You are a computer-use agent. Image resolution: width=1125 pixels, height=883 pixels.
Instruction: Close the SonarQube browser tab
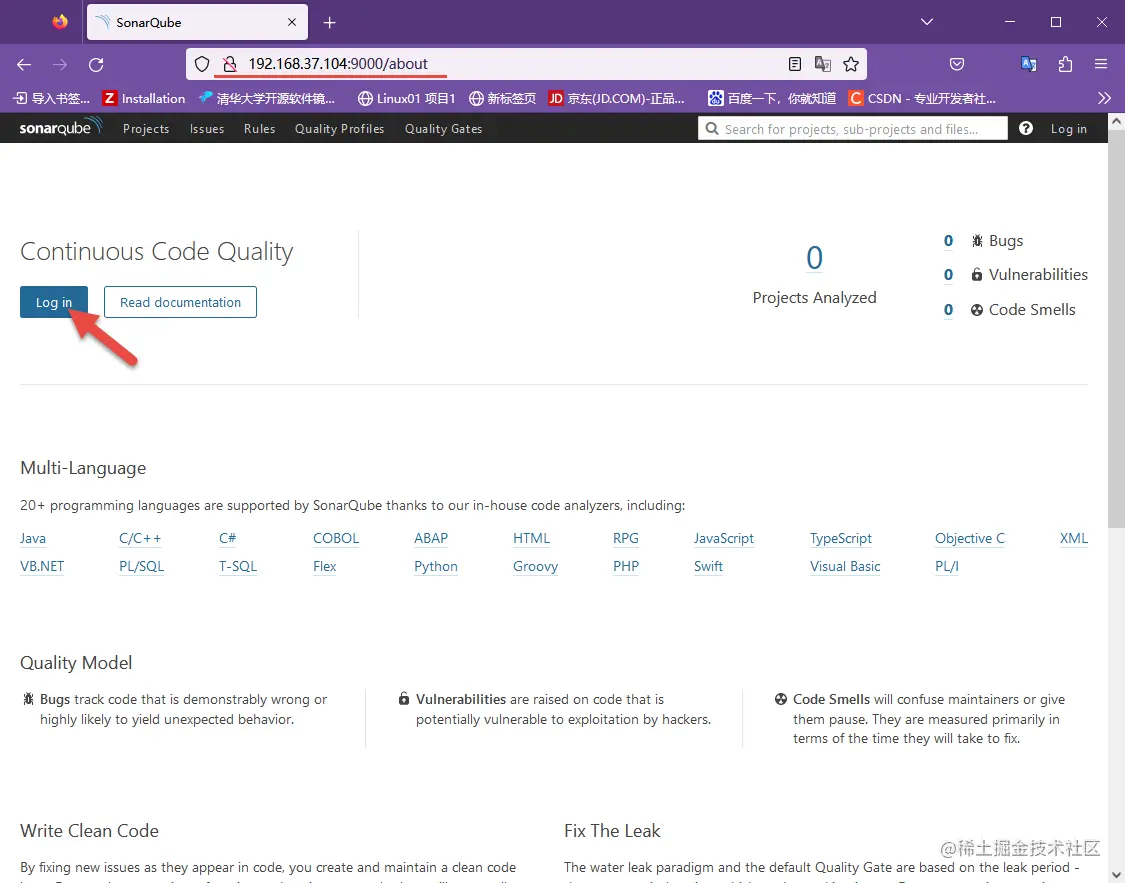pos(292,22)
